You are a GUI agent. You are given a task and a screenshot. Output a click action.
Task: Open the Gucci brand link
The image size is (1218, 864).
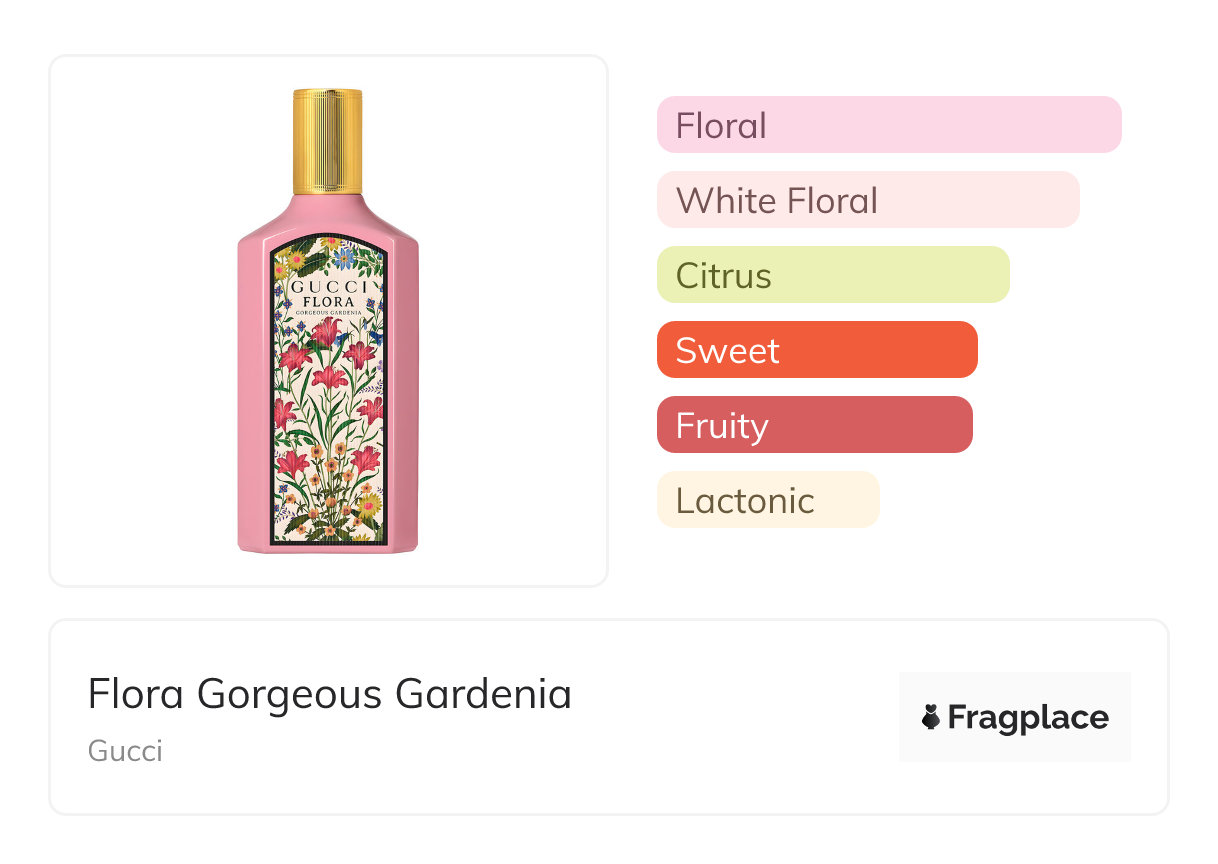(125, 751)
